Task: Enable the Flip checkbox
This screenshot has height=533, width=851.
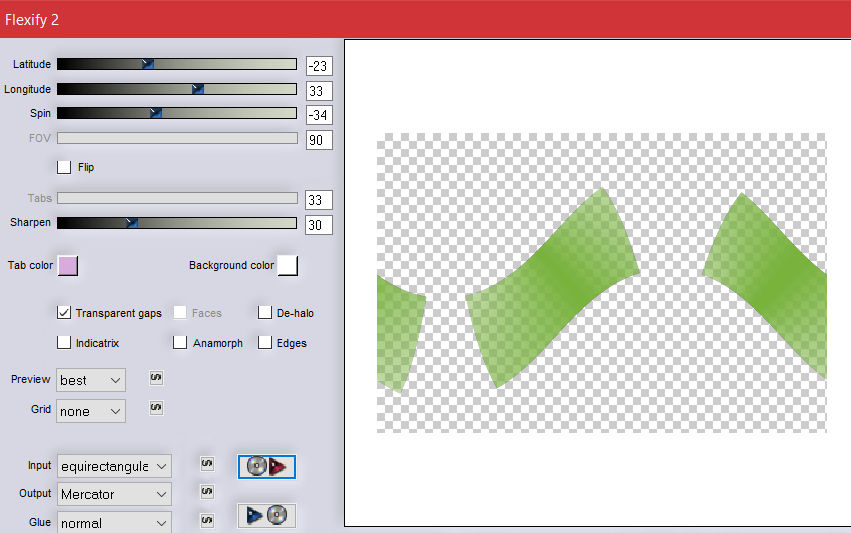Action: click(64, 167)
